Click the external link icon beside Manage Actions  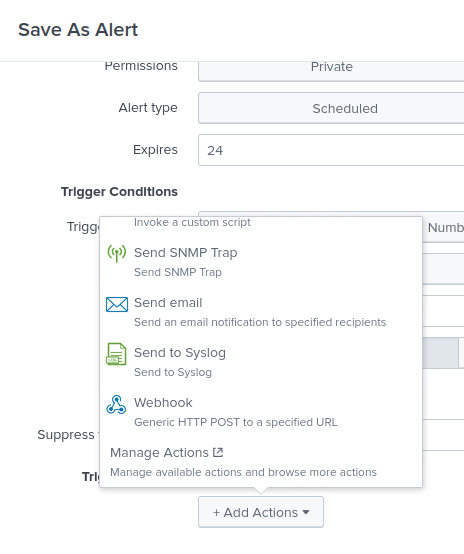point(218,452)
